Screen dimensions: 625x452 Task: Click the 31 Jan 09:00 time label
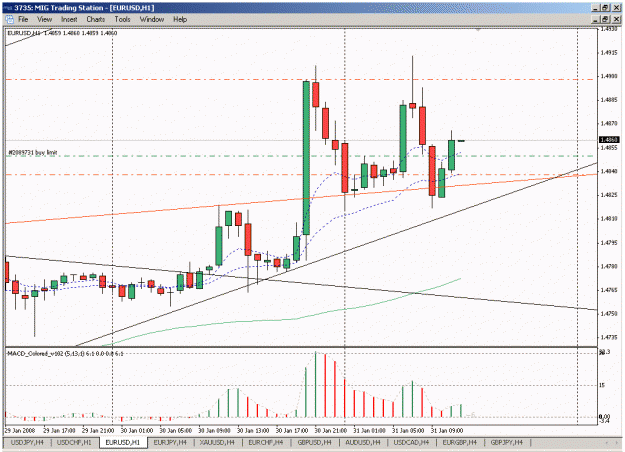[447, 431]
